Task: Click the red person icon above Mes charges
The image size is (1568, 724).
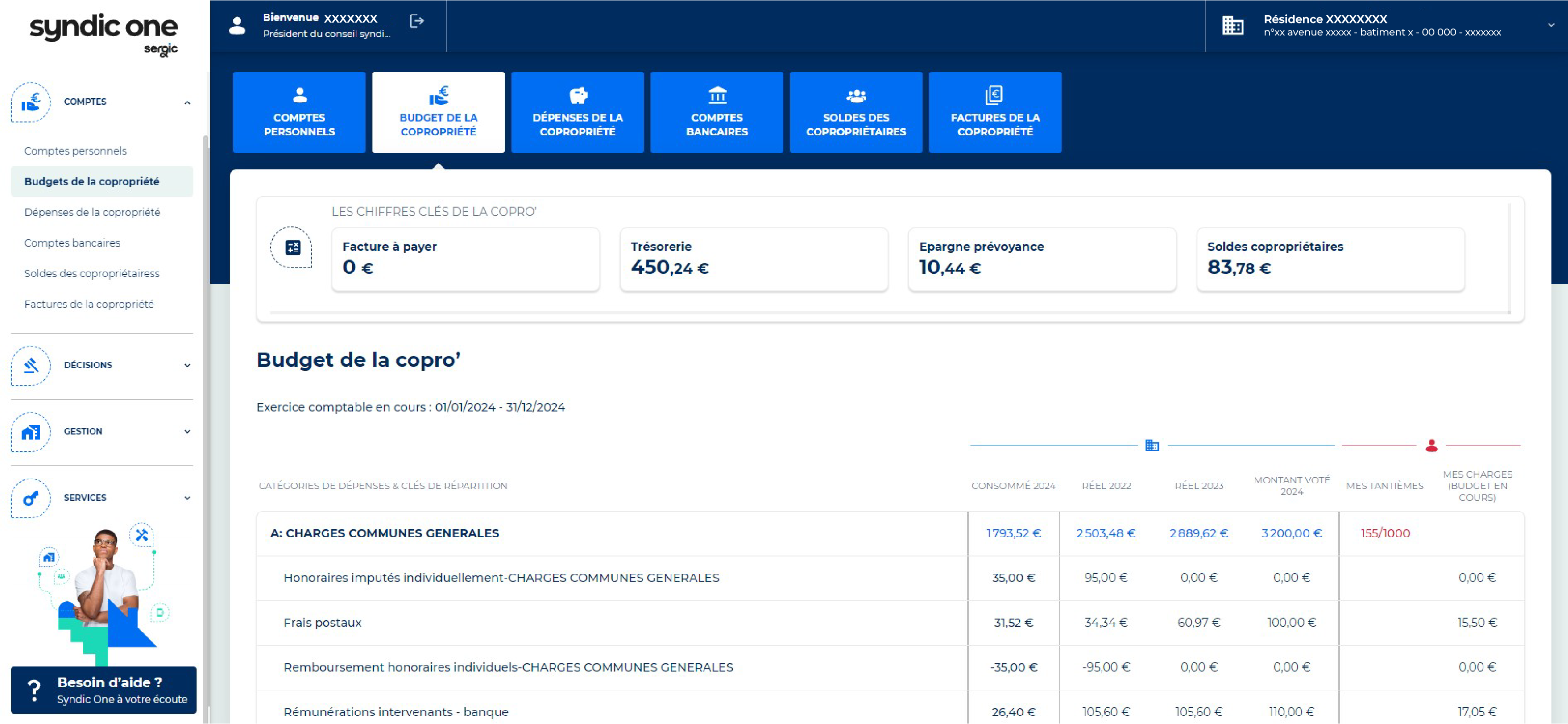Action: pos(1431,446)
